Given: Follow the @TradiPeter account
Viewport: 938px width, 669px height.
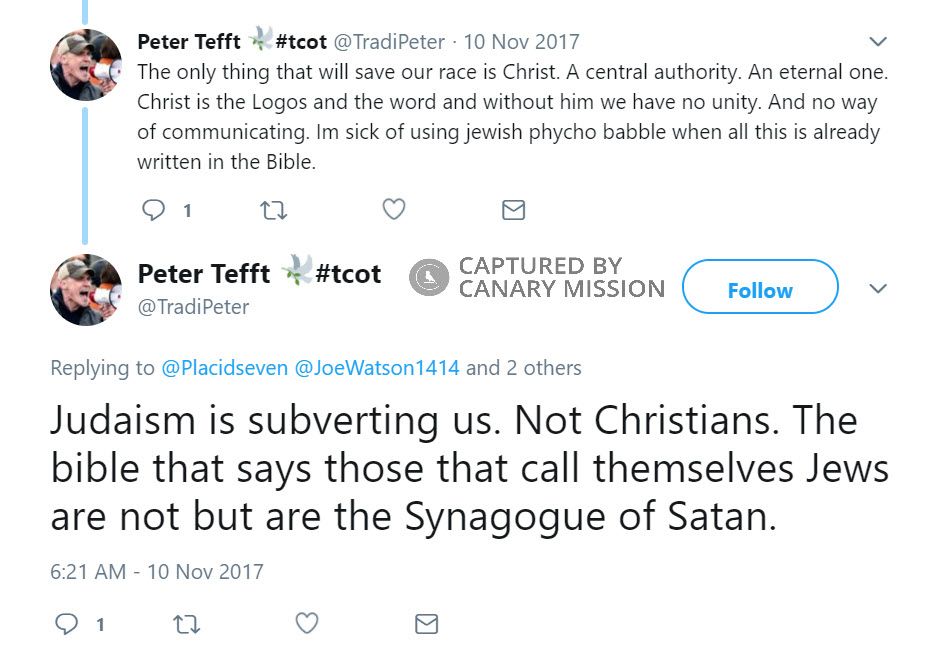Looking at the screenshot, I should 760,289.
